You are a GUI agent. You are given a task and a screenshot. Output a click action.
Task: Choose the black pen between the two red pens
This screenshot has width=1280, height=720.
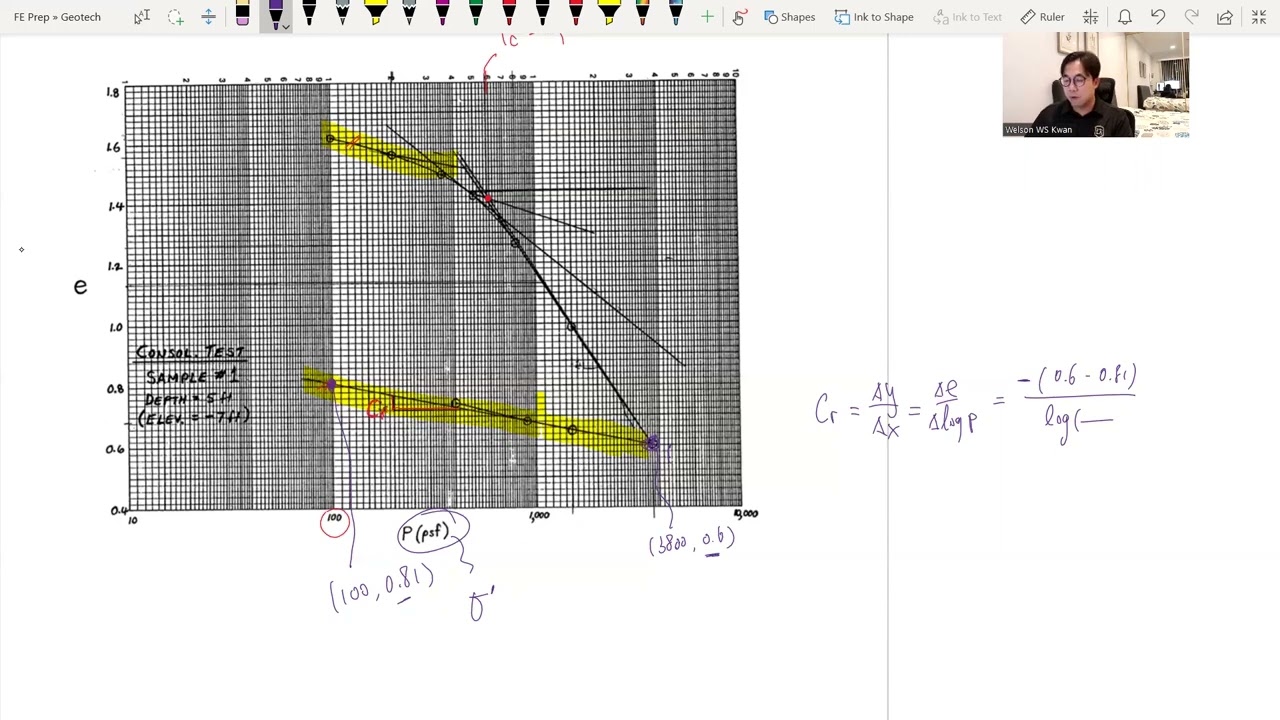pyautogui.click(x=542, y=14)
